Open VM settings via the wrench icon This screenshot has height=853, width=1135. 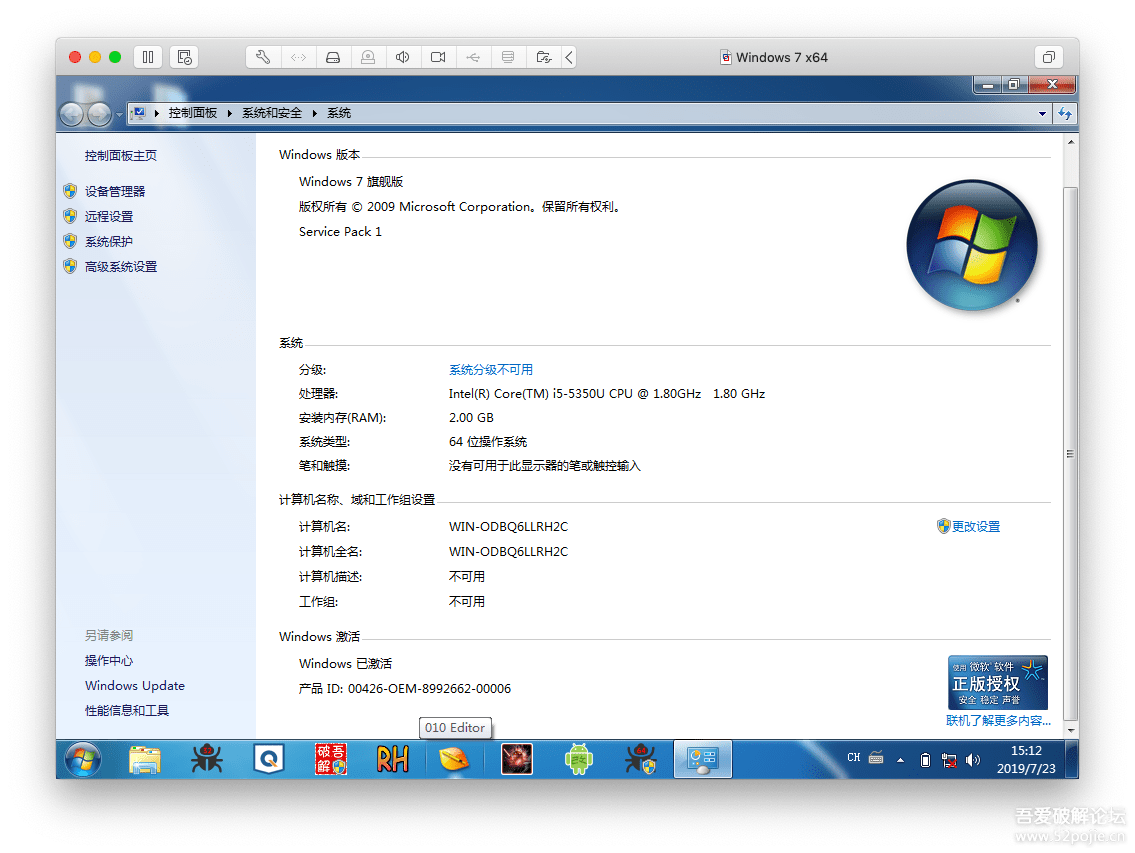pos(263,57)
